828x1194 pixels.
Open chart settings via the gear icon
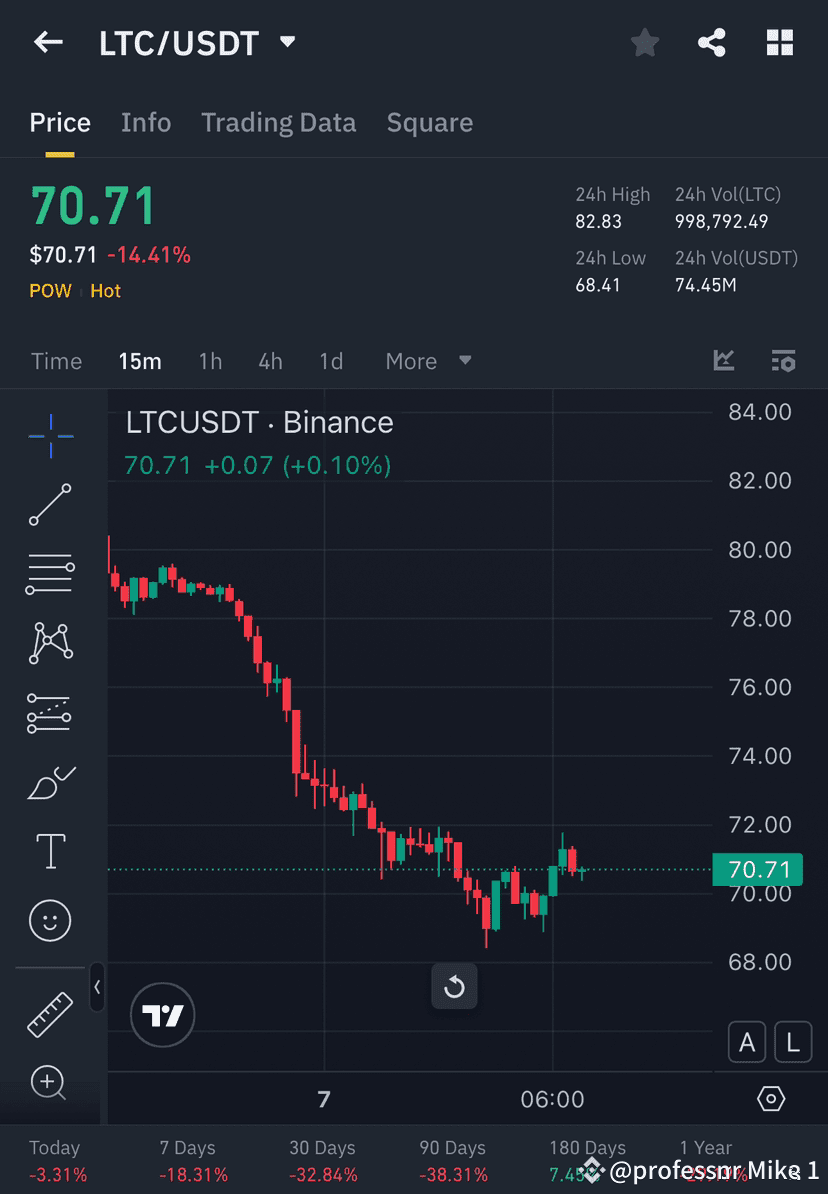point(770,1098)
